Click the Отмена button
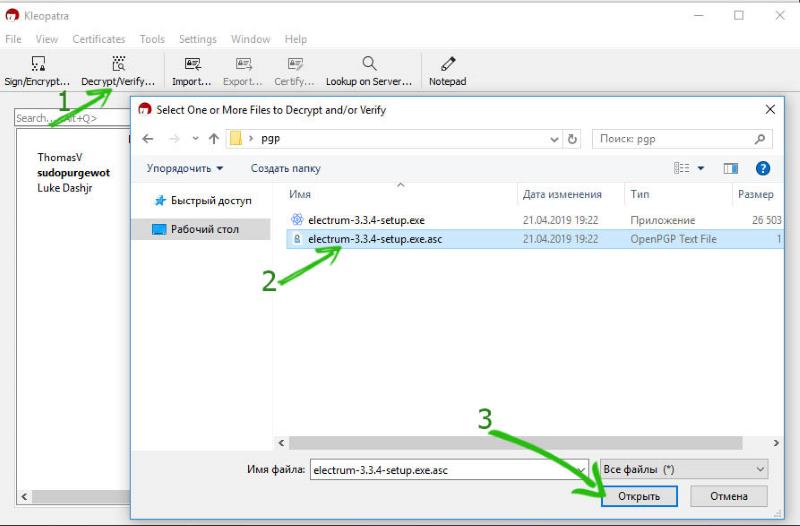 [729, 496]
